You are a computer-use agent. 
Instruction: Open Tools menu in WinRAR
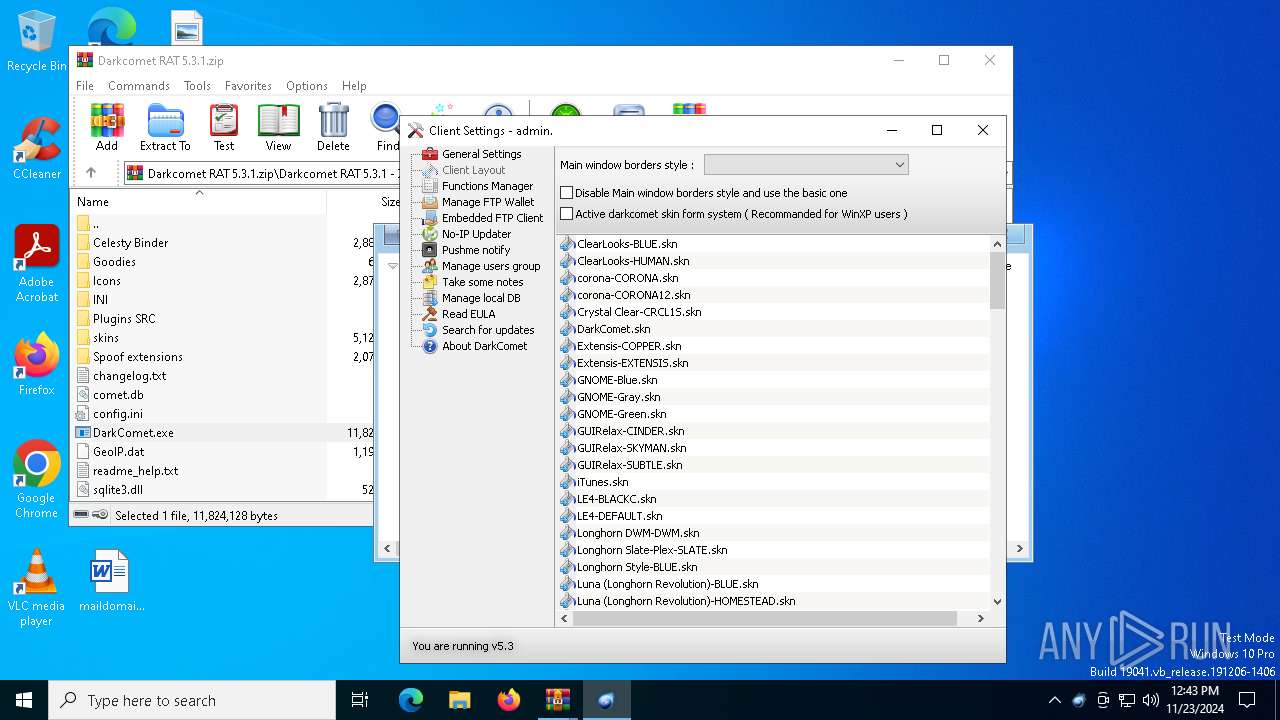[x=197, y=86]
